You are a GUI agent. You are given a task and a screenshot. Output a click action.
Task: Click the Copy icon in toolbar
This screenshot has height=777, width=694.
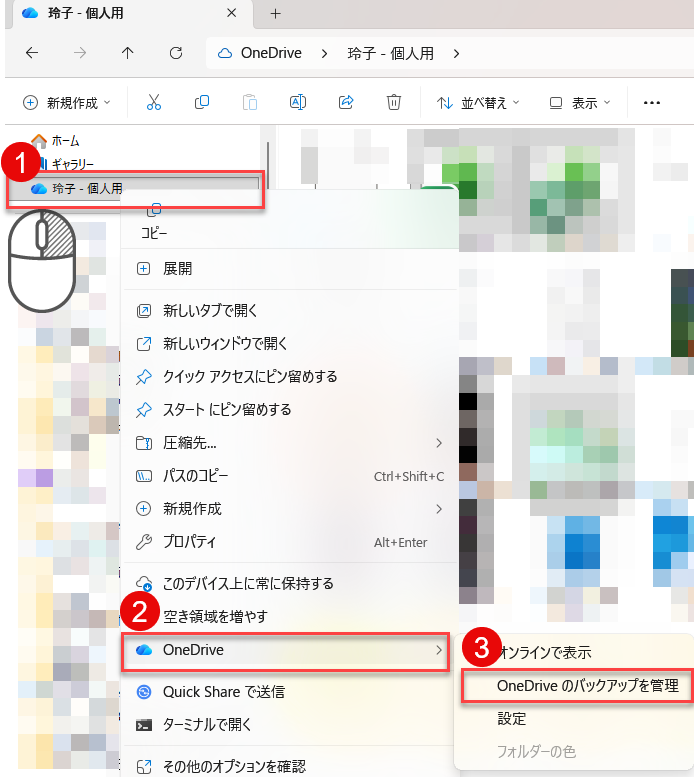(x=202, y=102)
